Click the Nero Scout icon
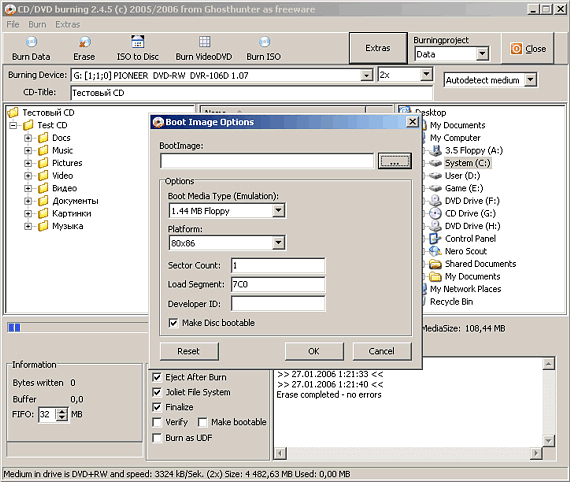This screenshot has width=570, height=482. click(x=435, y=251)
